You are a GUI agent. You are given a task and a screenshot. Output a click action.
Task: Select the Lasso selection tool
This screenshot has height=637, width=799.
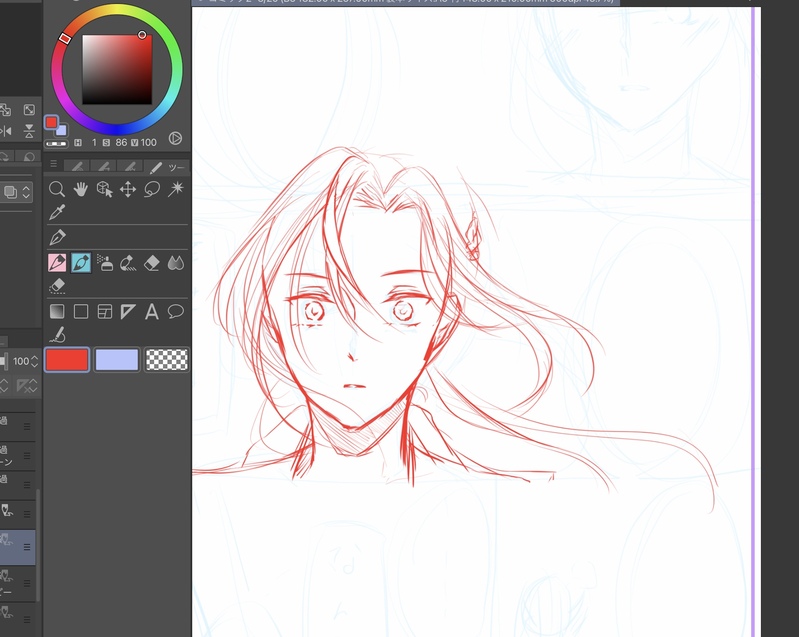pos(152,190)
